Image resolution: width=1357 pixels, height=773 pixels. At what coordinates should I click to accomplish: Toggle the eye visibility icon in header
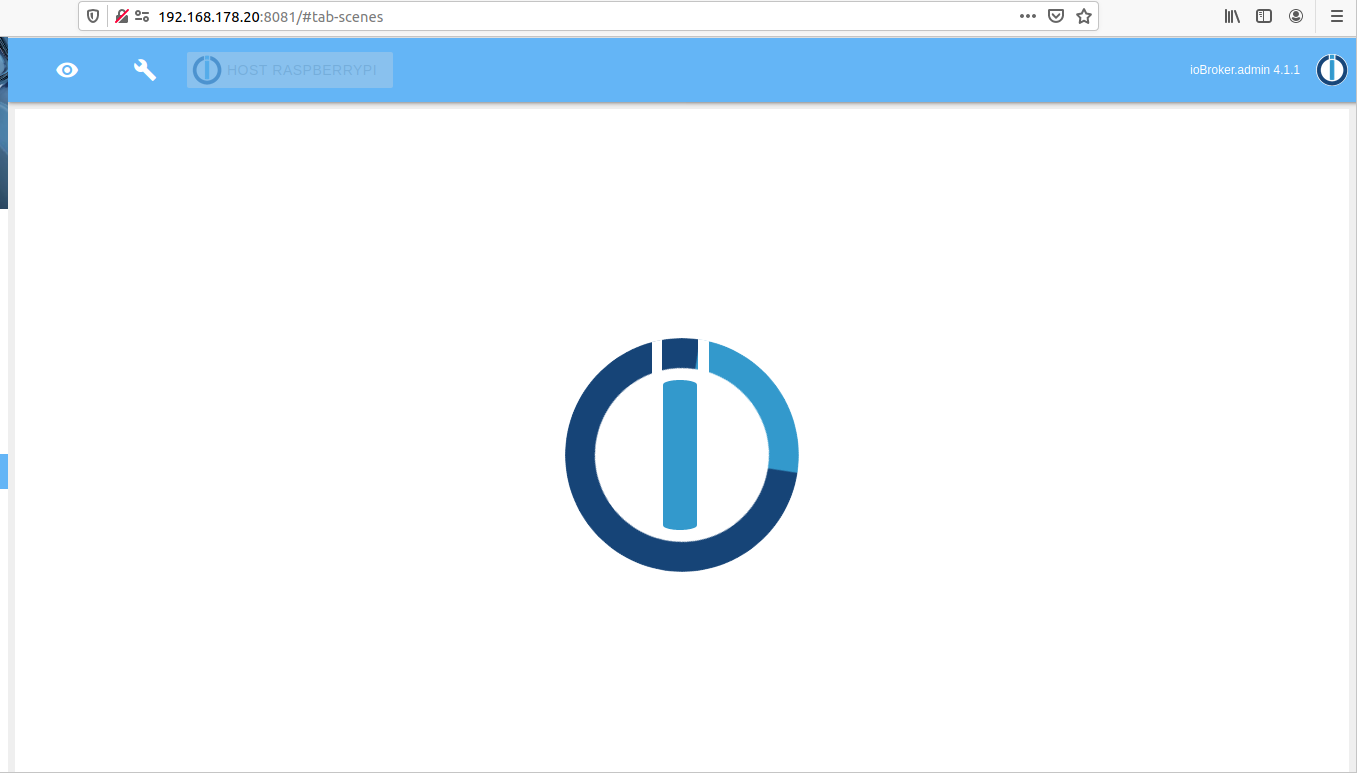(x=67, y=70)
